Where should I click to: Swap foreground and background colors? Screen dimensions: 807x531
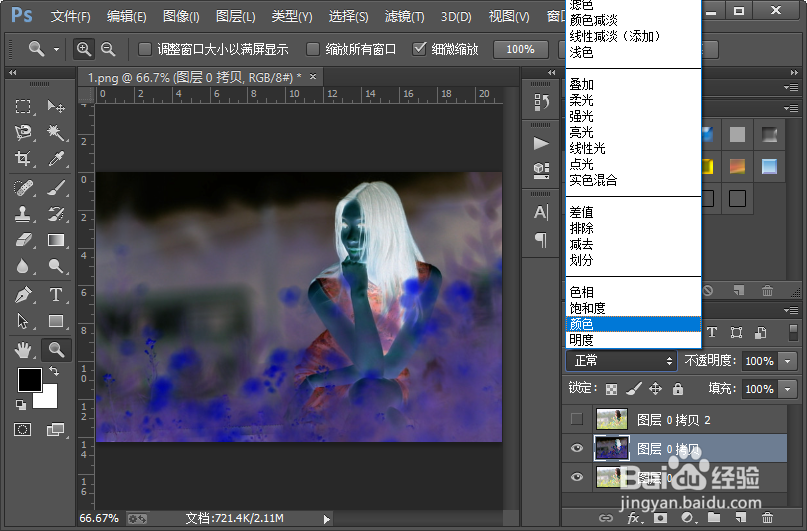54,370
